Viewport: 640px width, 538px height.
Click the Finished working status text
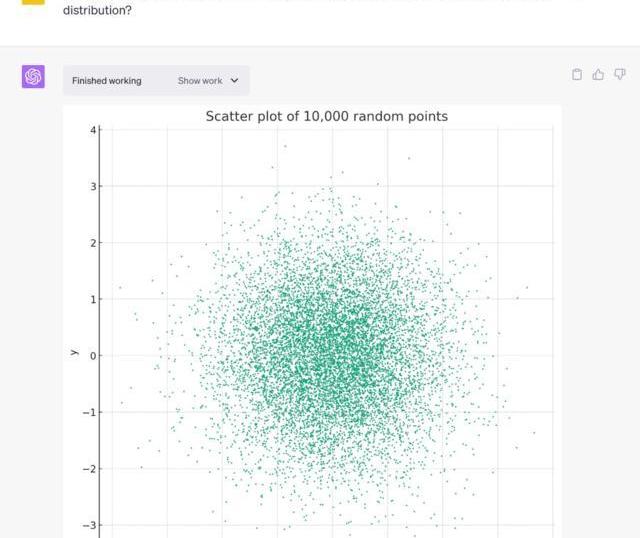(x=107, y=81)
